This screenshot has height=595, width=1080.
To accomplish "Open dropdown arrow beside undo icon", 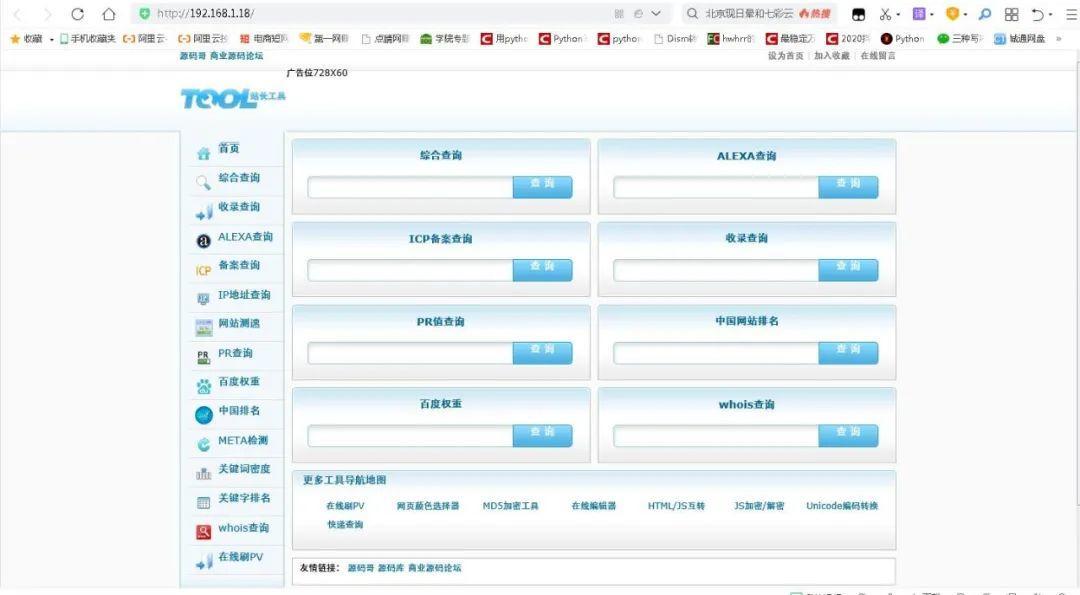I will coord(1050,14).
